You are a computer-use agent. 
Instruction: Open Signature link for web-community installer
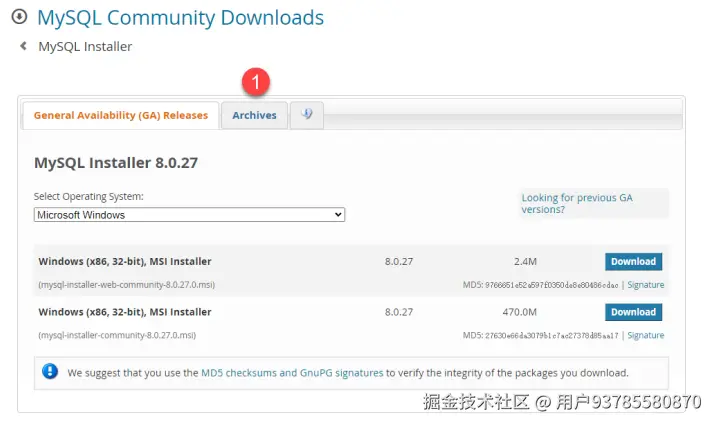[x=646, y=285]
